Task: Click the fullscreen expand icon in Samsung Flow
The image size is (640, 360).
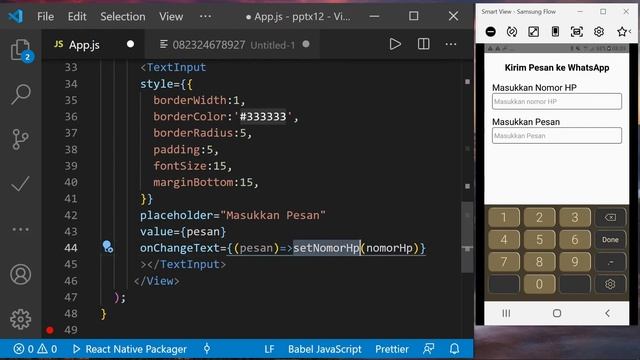Action: tap(533, 31)
